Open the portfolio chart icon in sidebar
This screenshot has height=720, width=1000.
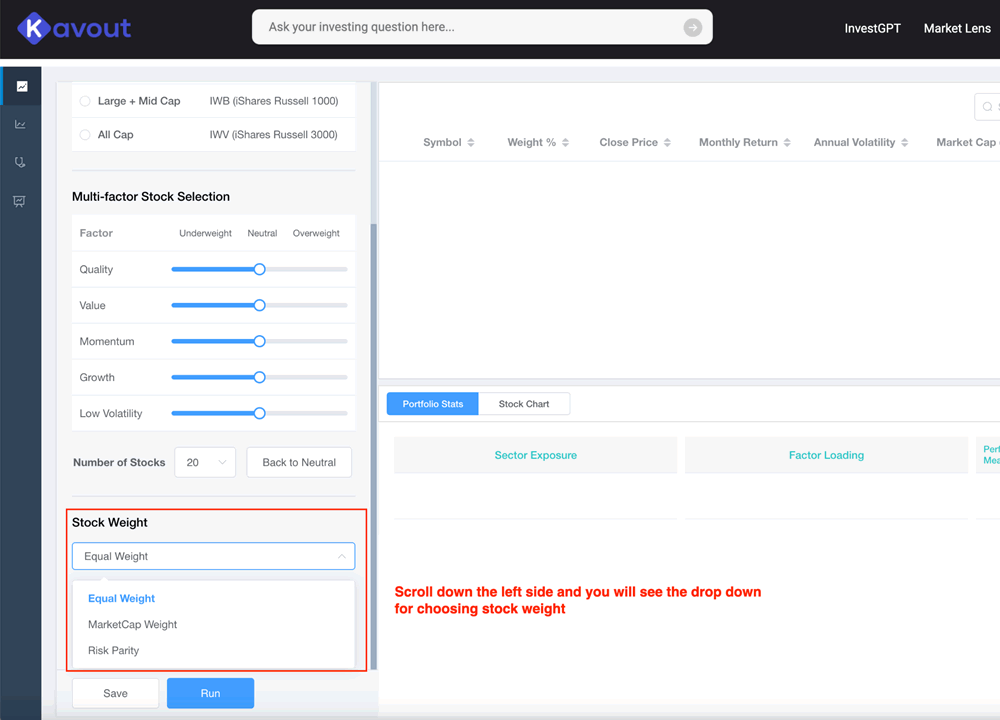click(21, 86)
